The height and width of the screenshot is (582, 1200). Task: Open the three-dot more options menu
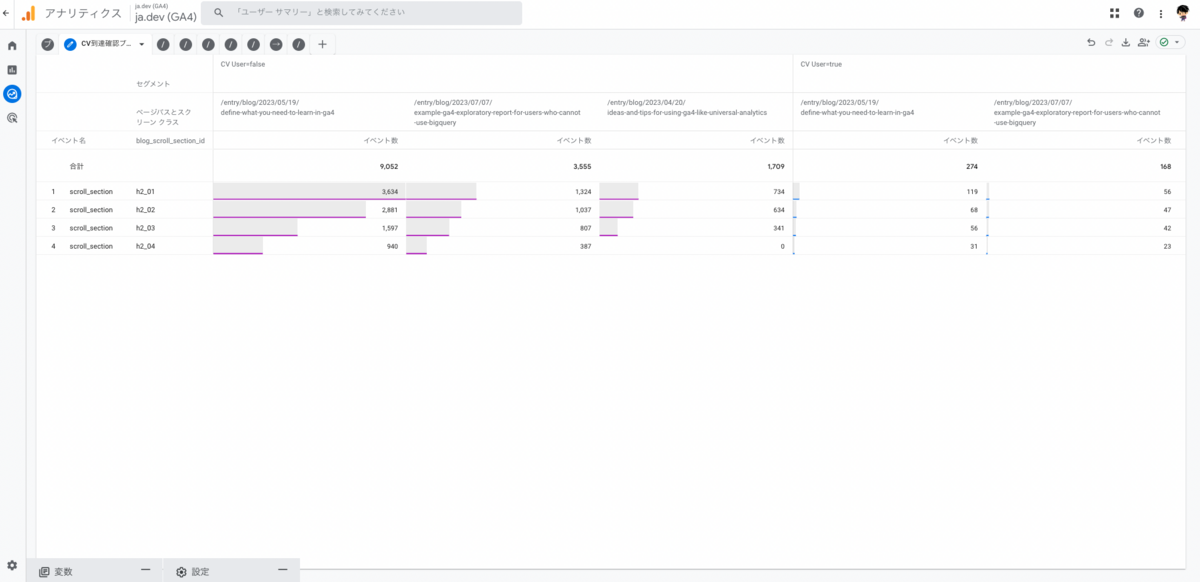pyautogui.click(x=1160, y=13)
